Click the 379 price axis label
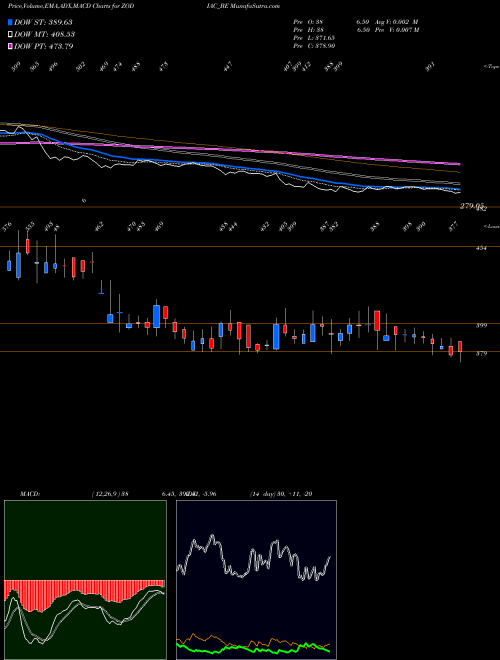 tap(481, 354)
